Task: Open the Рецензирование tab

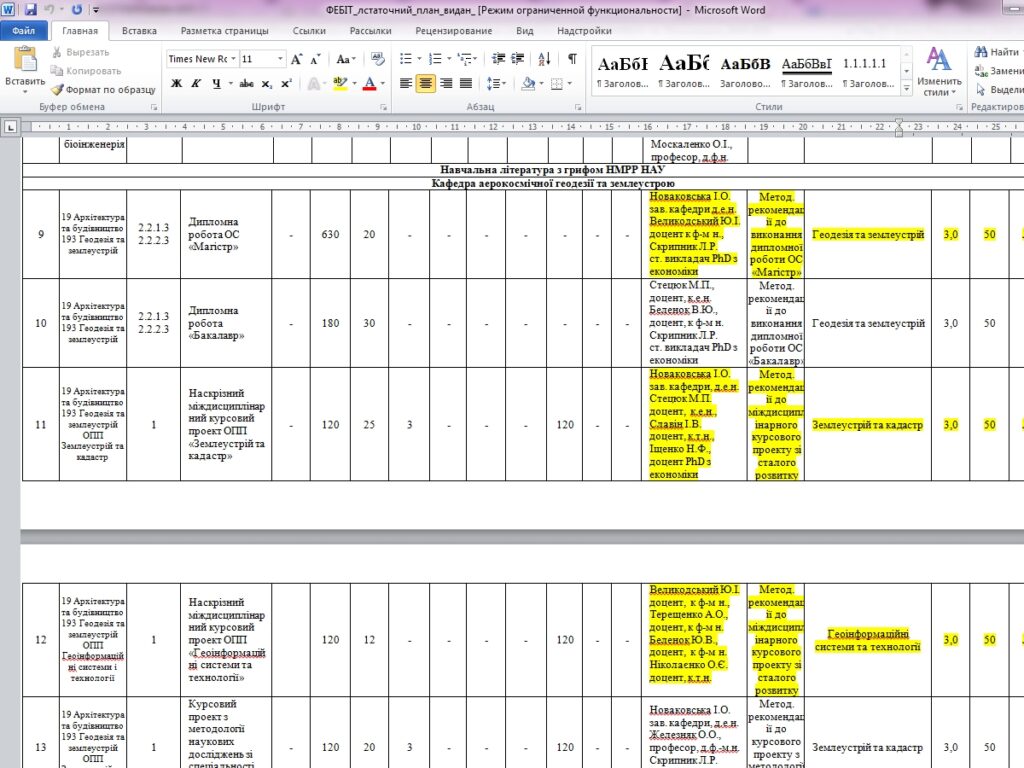Action: (x=453, y=31)
